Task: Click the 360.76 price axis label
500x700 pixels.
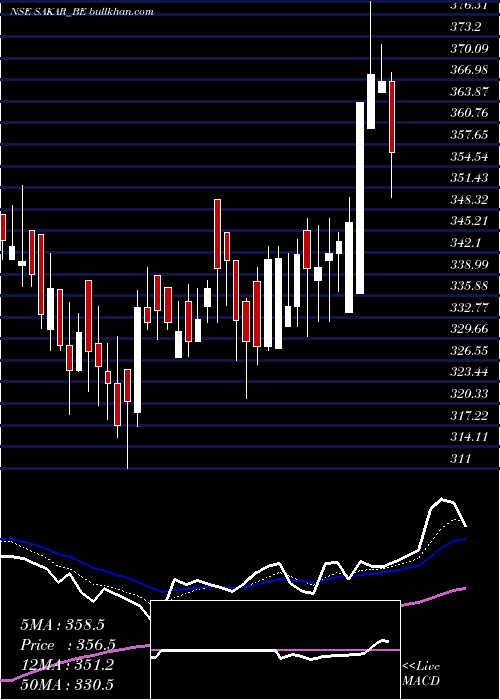Action: (x=469, y=113)
